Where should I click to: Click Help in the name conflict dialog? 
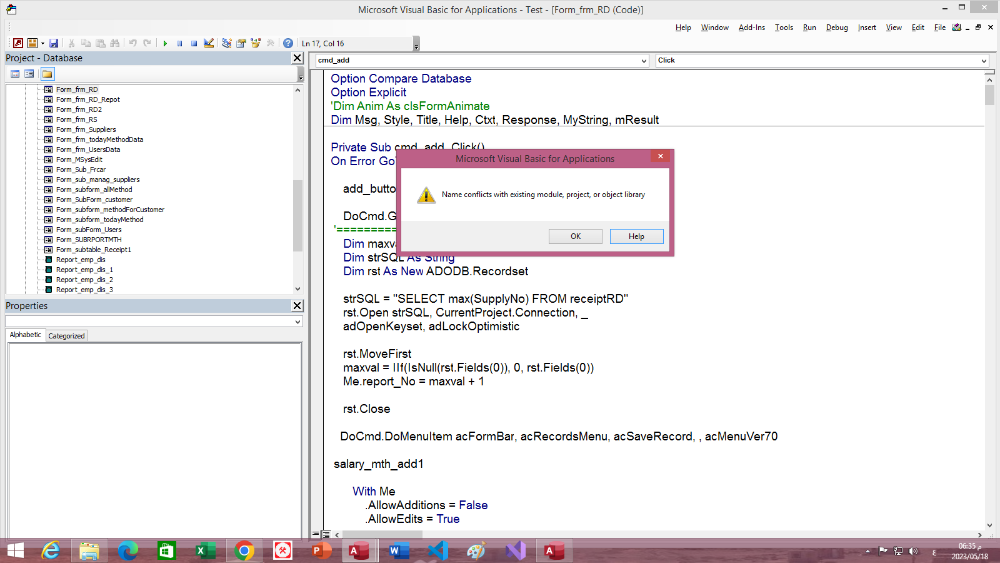click(636, 236)
